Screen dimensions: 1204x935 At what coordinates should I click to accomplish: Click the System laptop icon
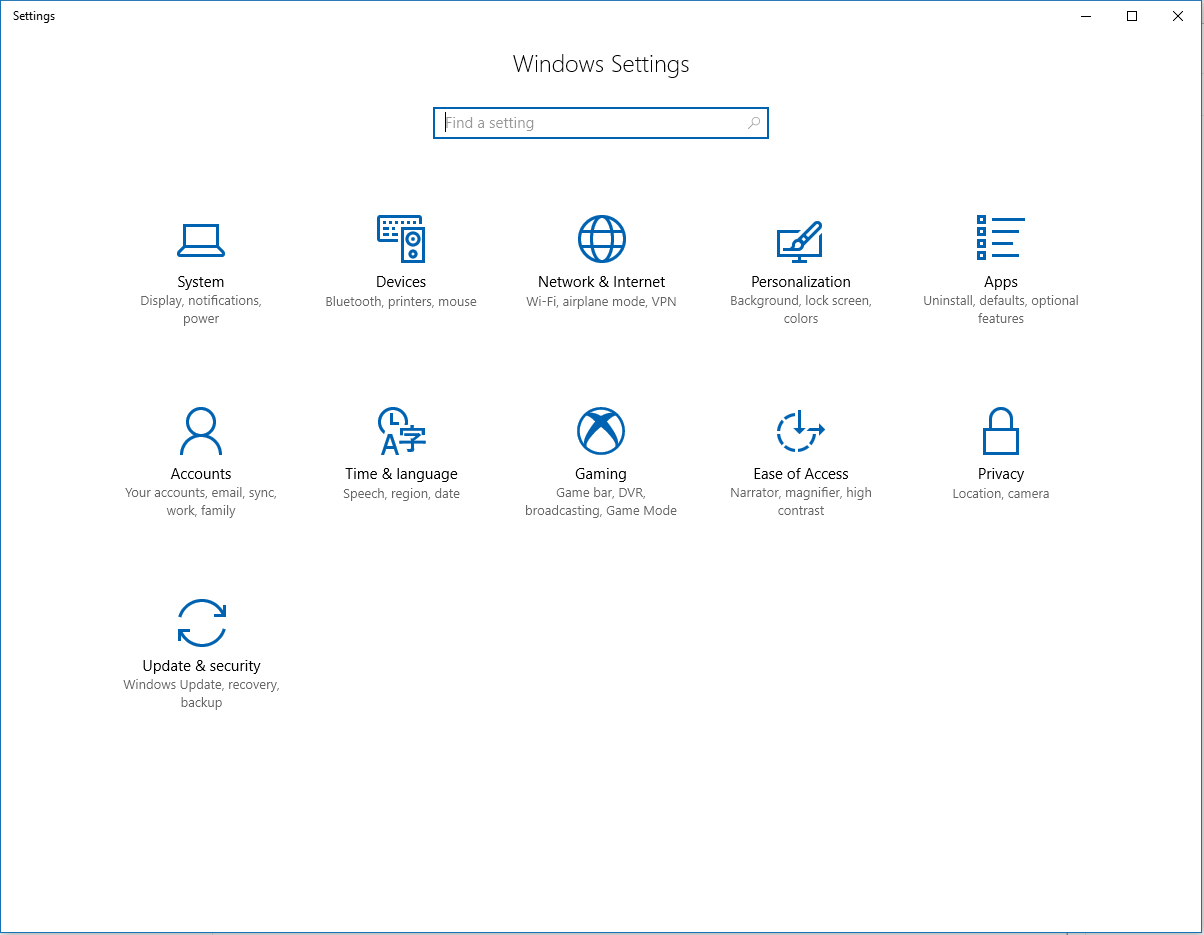[x=201, y=239]
